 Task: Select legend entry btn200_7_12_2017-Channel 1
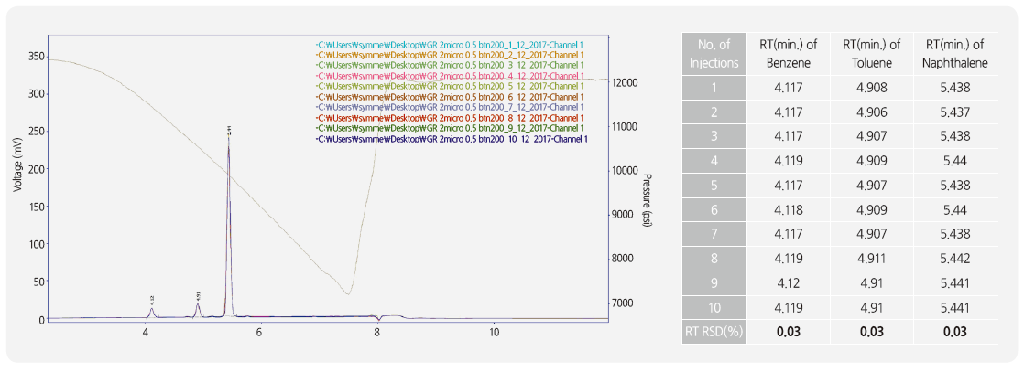tap(449, 107)
